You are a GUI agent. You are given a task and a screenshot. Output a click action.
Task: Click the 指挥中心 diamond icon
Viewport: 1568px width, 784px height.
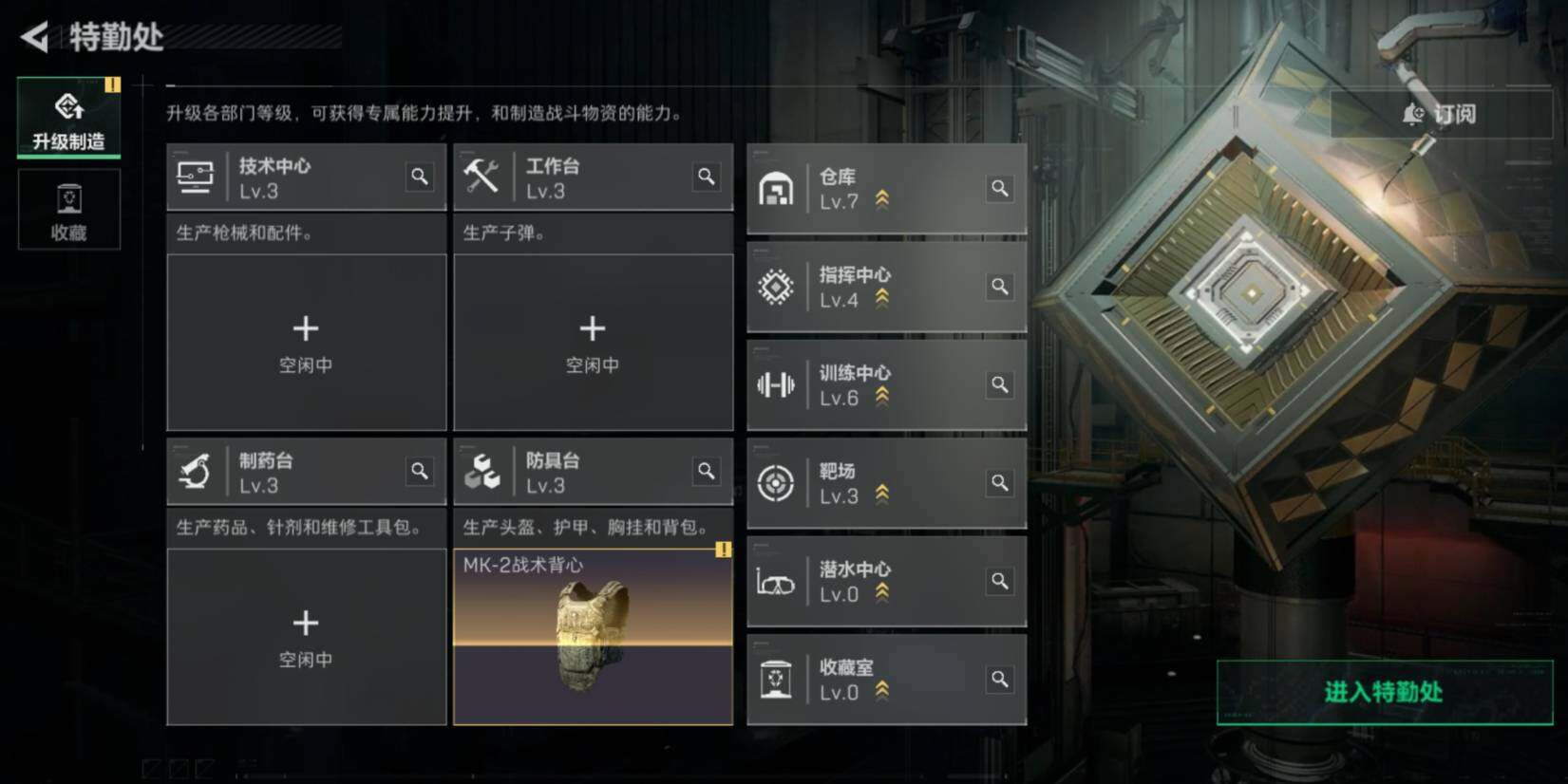tap(776, 287)
